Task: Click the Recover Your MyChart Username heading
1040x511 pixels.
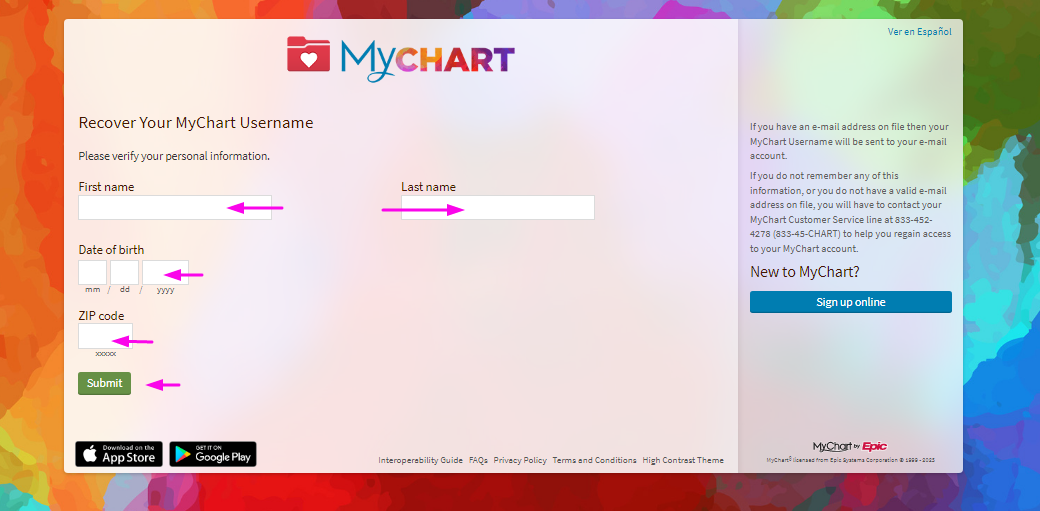Action: [196, 123]
